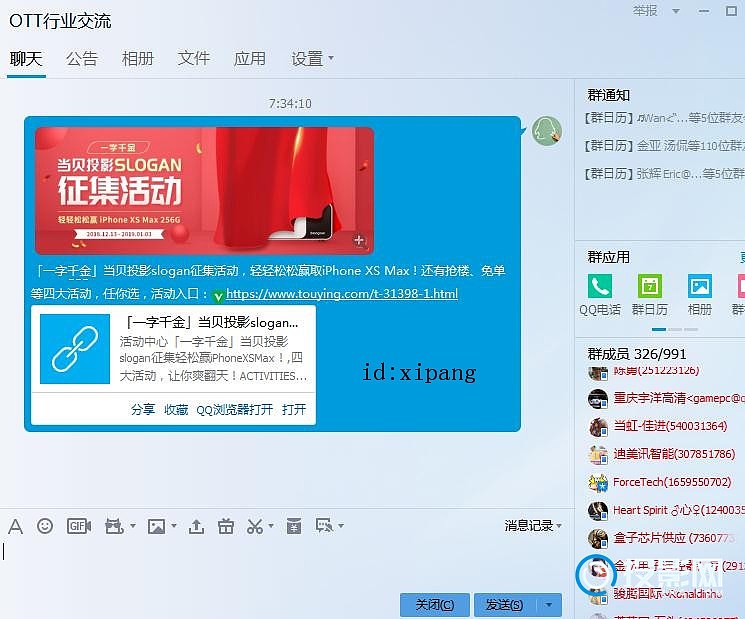
Task: Click the 群成员 326/991 header
Action: point(637,354)
